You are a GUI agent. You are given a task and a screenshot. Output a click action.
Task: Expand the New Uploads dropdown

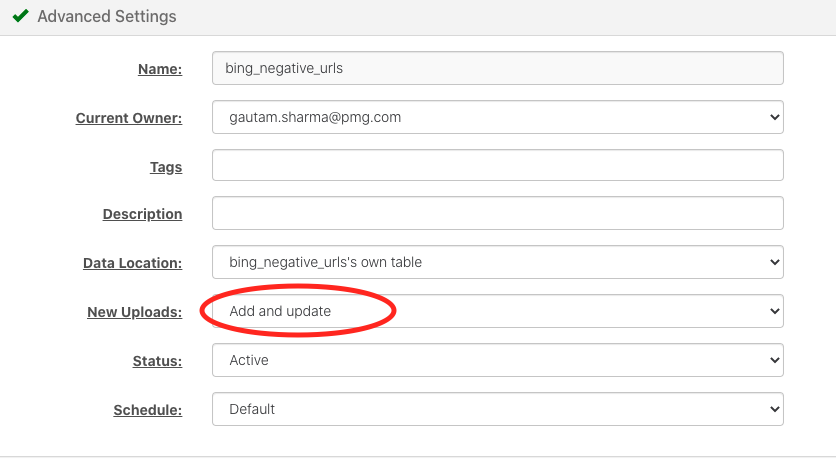[497, 311]
